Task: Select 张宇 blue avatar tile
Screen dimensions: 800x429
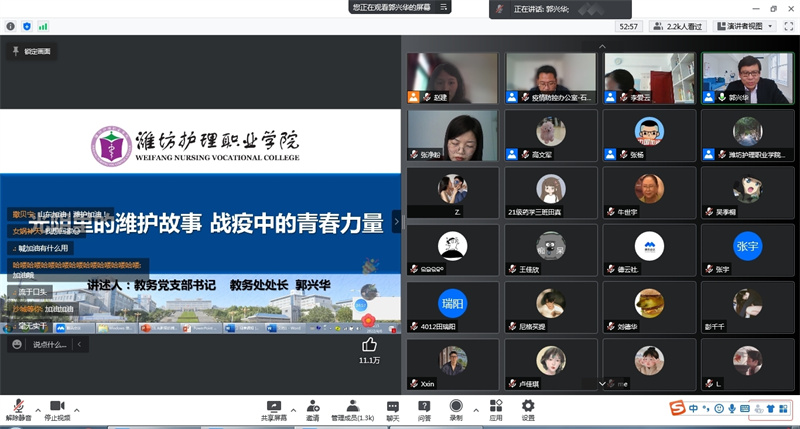Action: point(748,250)
